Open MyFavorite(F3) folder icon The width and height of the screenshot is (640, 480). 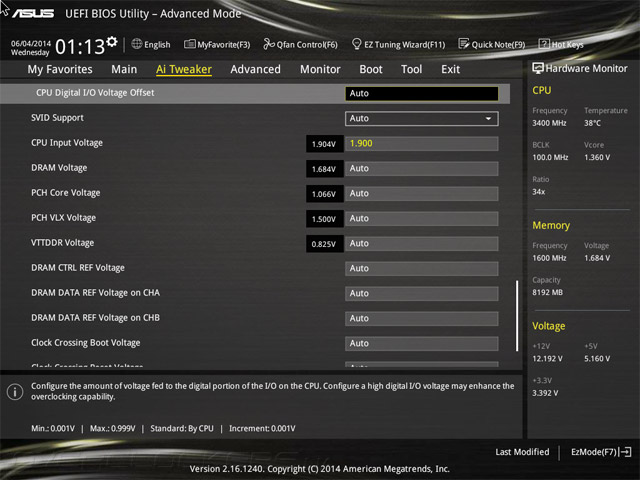(189, 44)
